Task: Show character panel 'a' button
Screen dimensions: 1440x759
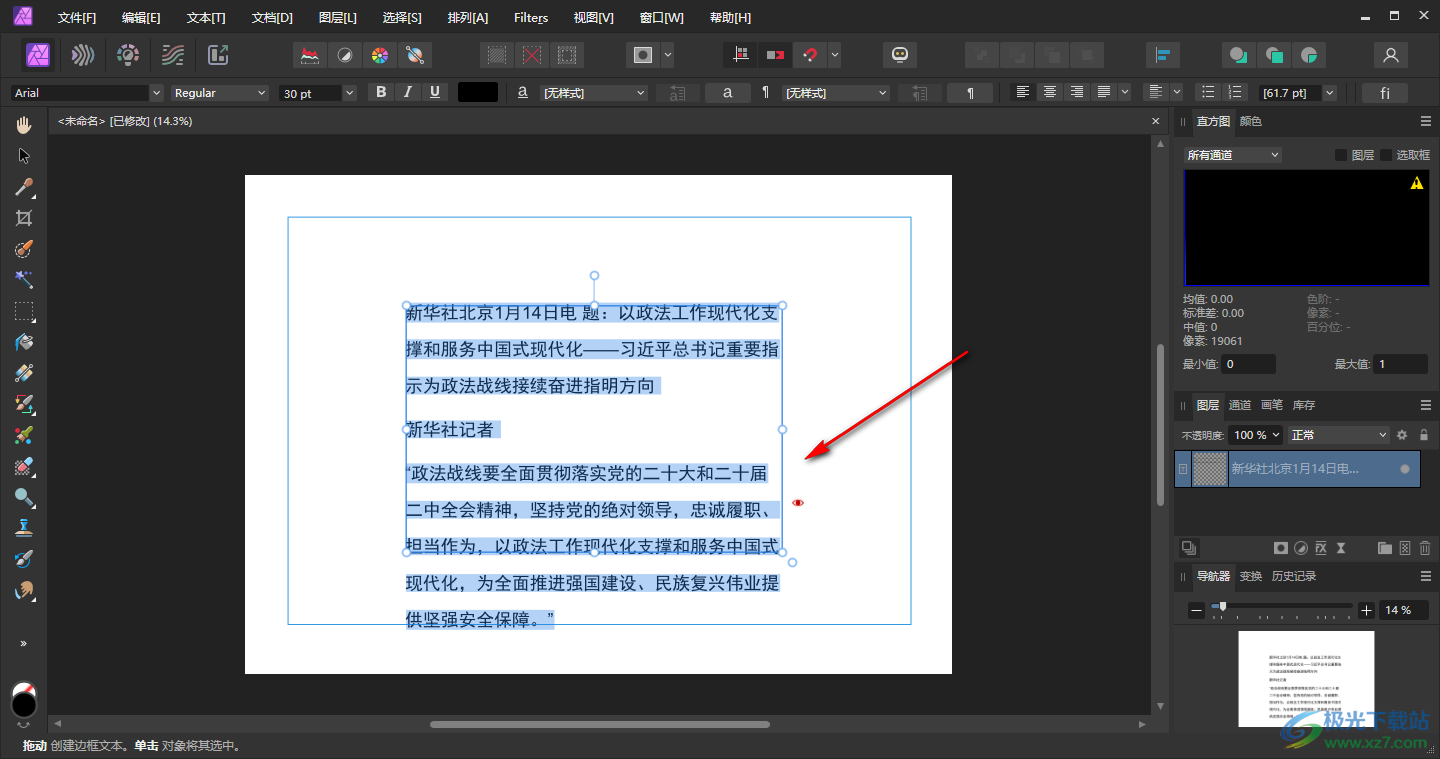Action: coord(728,93)
